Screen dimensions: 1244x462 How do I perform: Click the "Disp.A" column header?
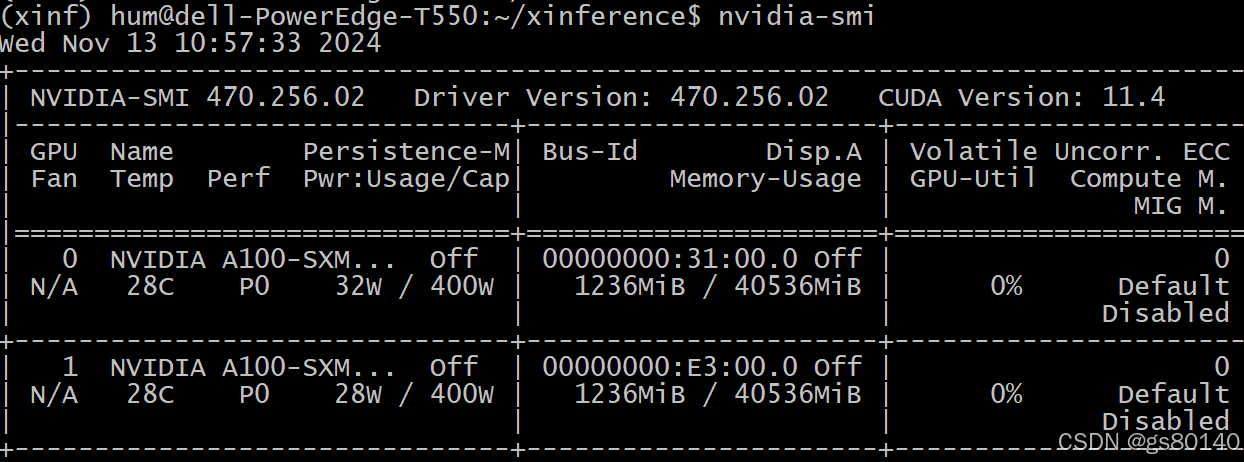[x=814, y=152]
